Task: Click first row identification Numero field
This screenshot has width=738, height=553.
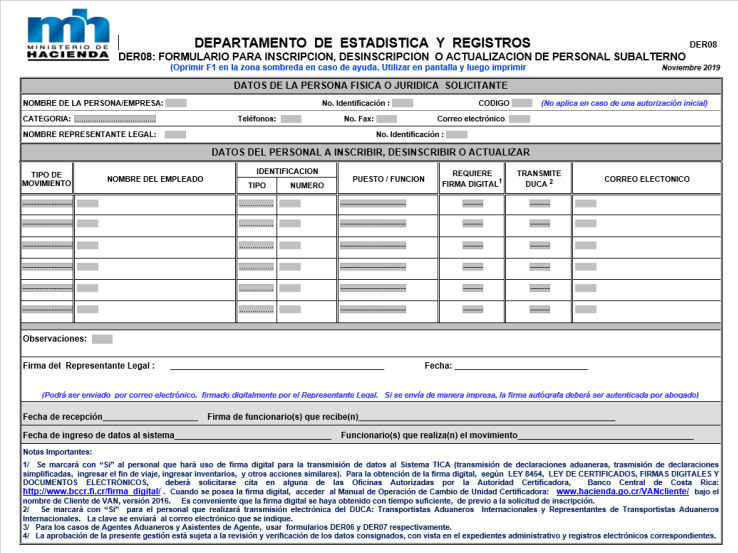Action: pyautogui.click(x=290, y=204)
